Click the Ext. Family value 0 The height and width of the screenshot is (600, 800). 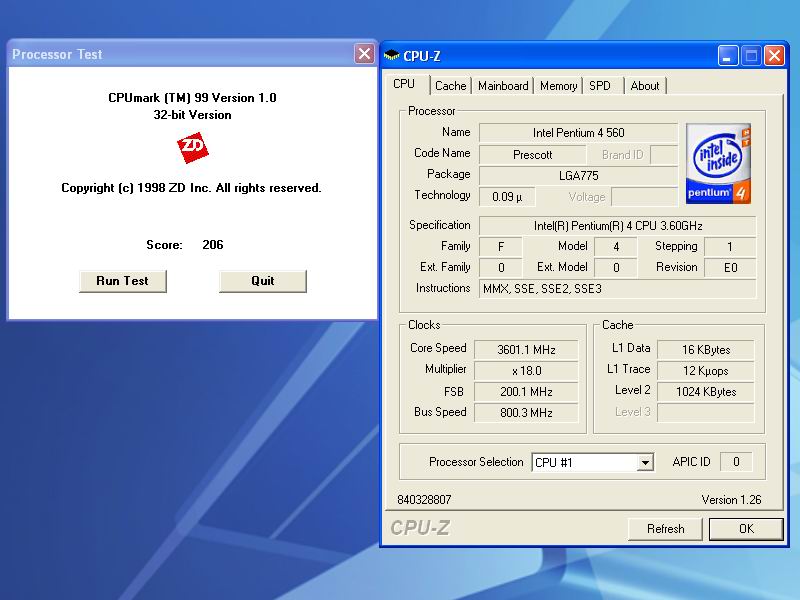point(501,268)
